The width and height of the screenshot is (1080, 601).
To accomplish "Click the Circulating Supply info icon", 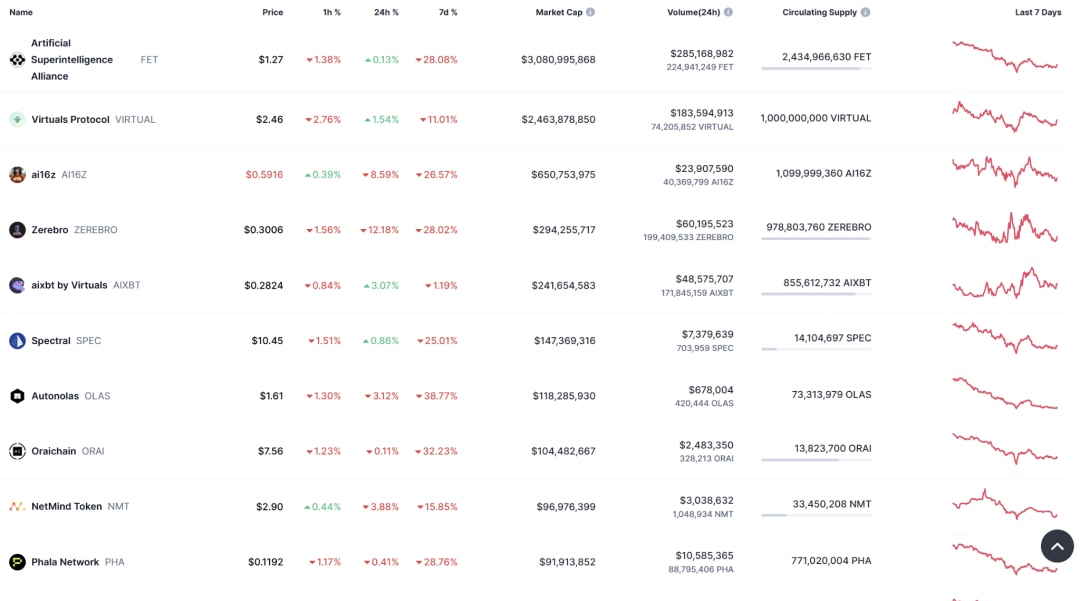I will [x=866, y=12].
